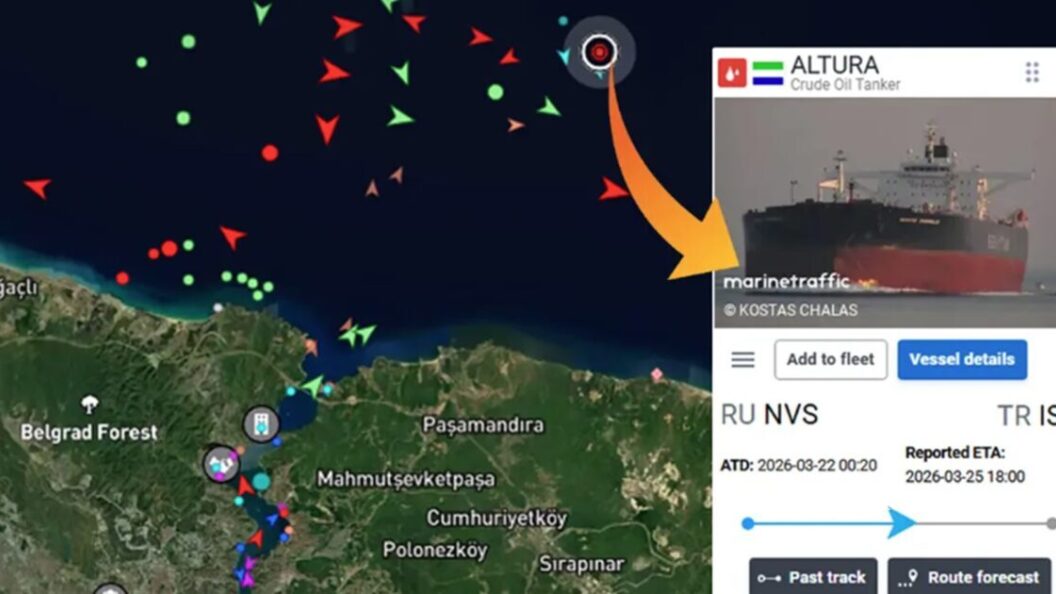Click the large green circle vessel near ALTURA

pyautogui.click(x=495, y=92)
